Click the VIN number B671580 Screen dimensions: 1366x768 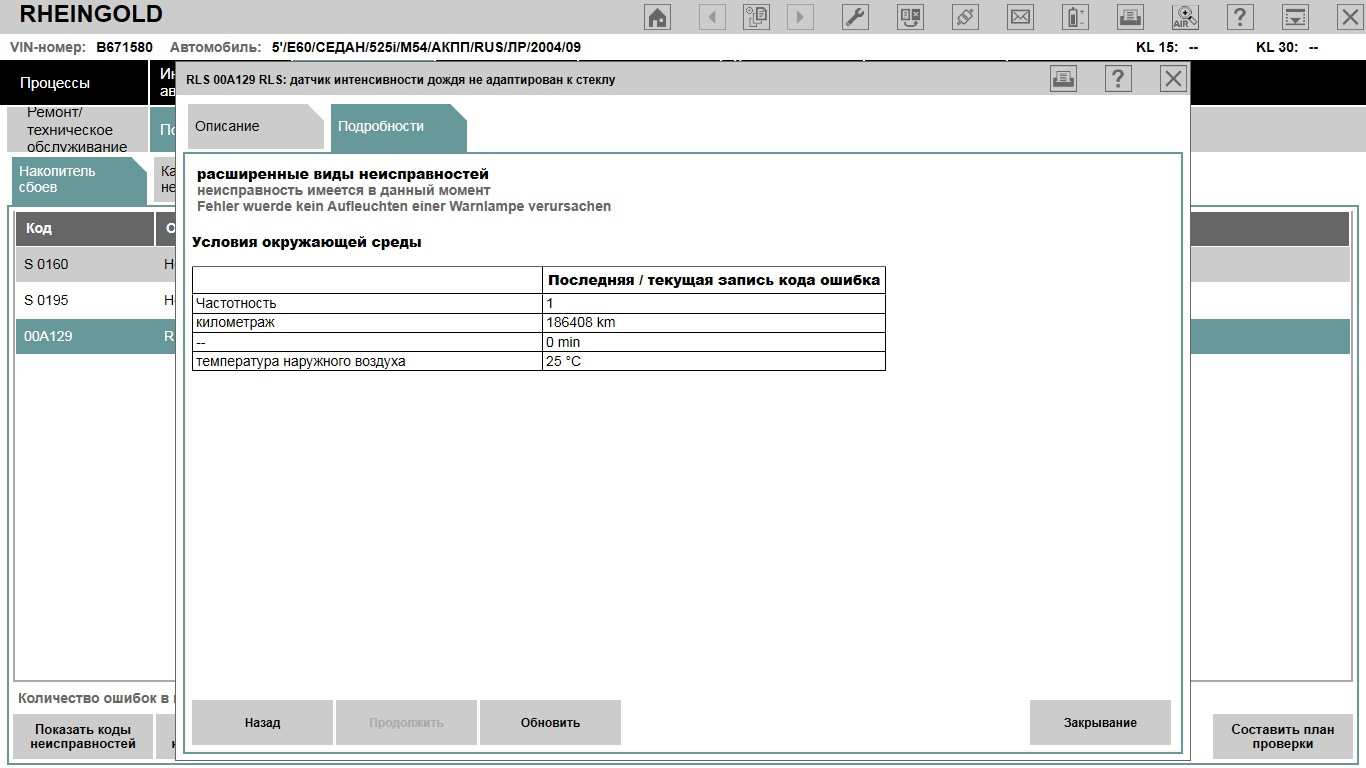click(124, 47)
